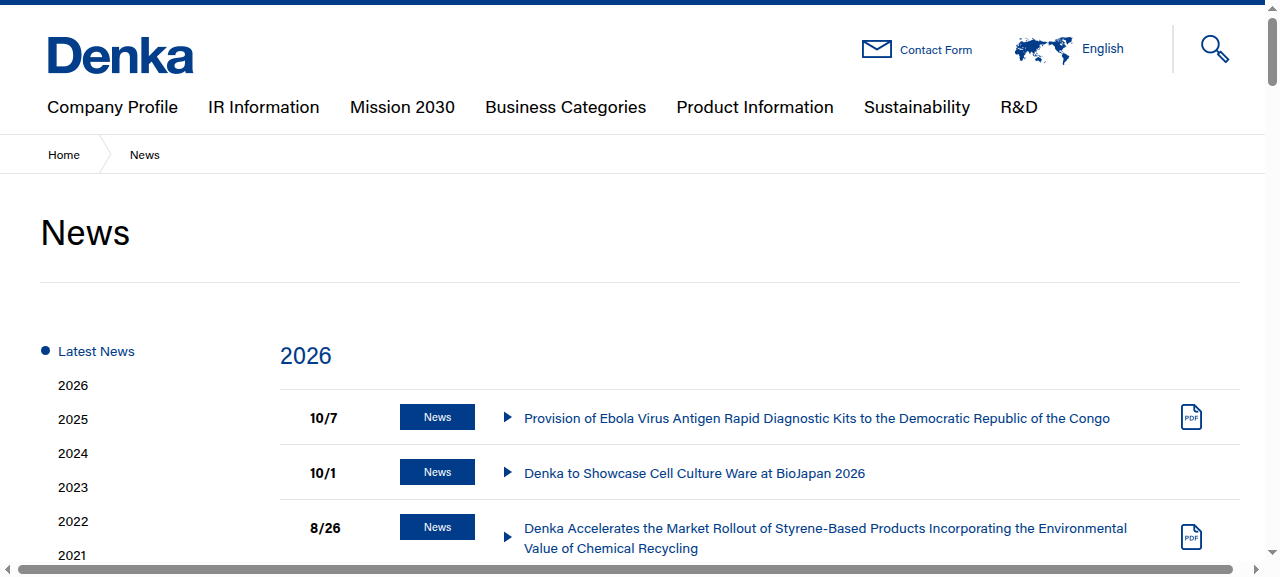Click arrow beside the Styrene-Based Products headline
This screenshot has height=577, width=1280.
[508, 537]
